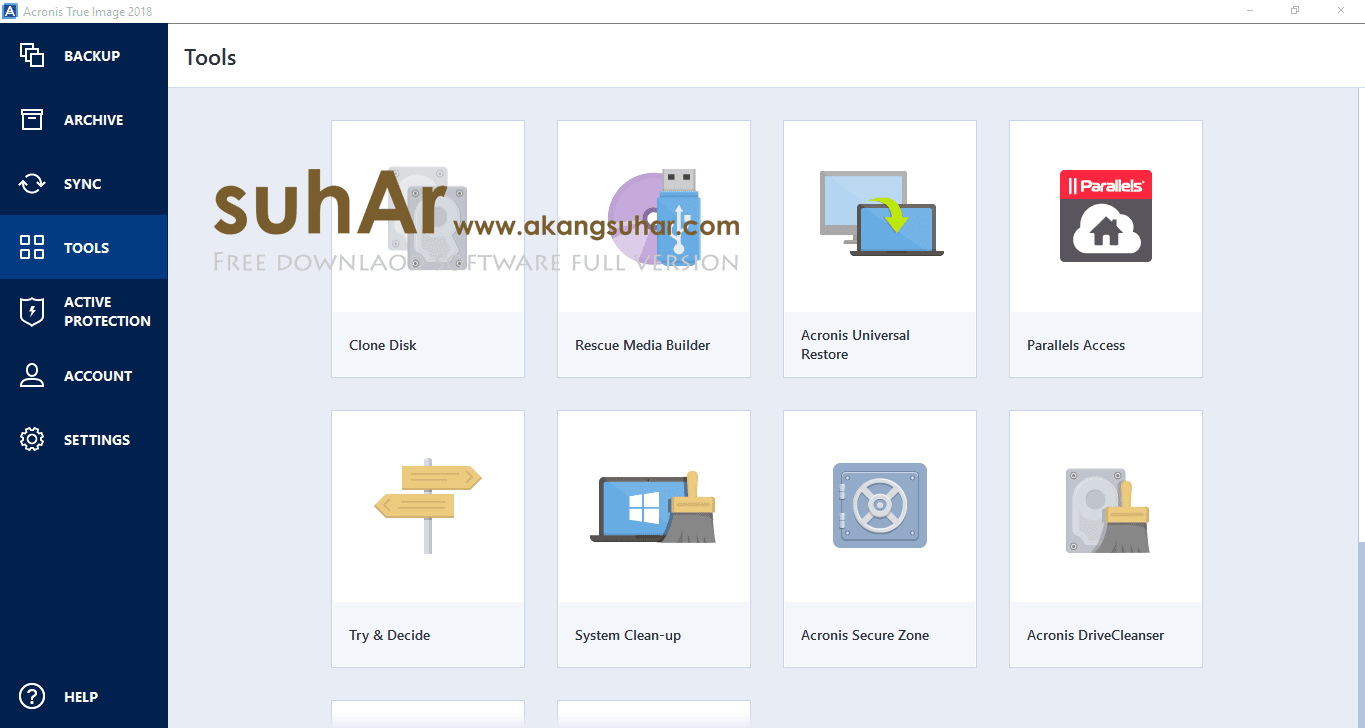The height and width of the screenshot is (728, 1365).
Task: Run the System Clean-up label
Action: (x=628, y=635)
